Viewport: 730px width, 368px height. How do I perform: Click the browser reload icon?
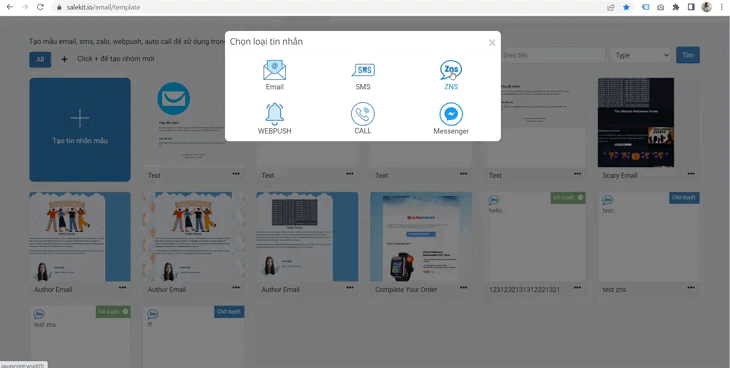pos(41,7)
